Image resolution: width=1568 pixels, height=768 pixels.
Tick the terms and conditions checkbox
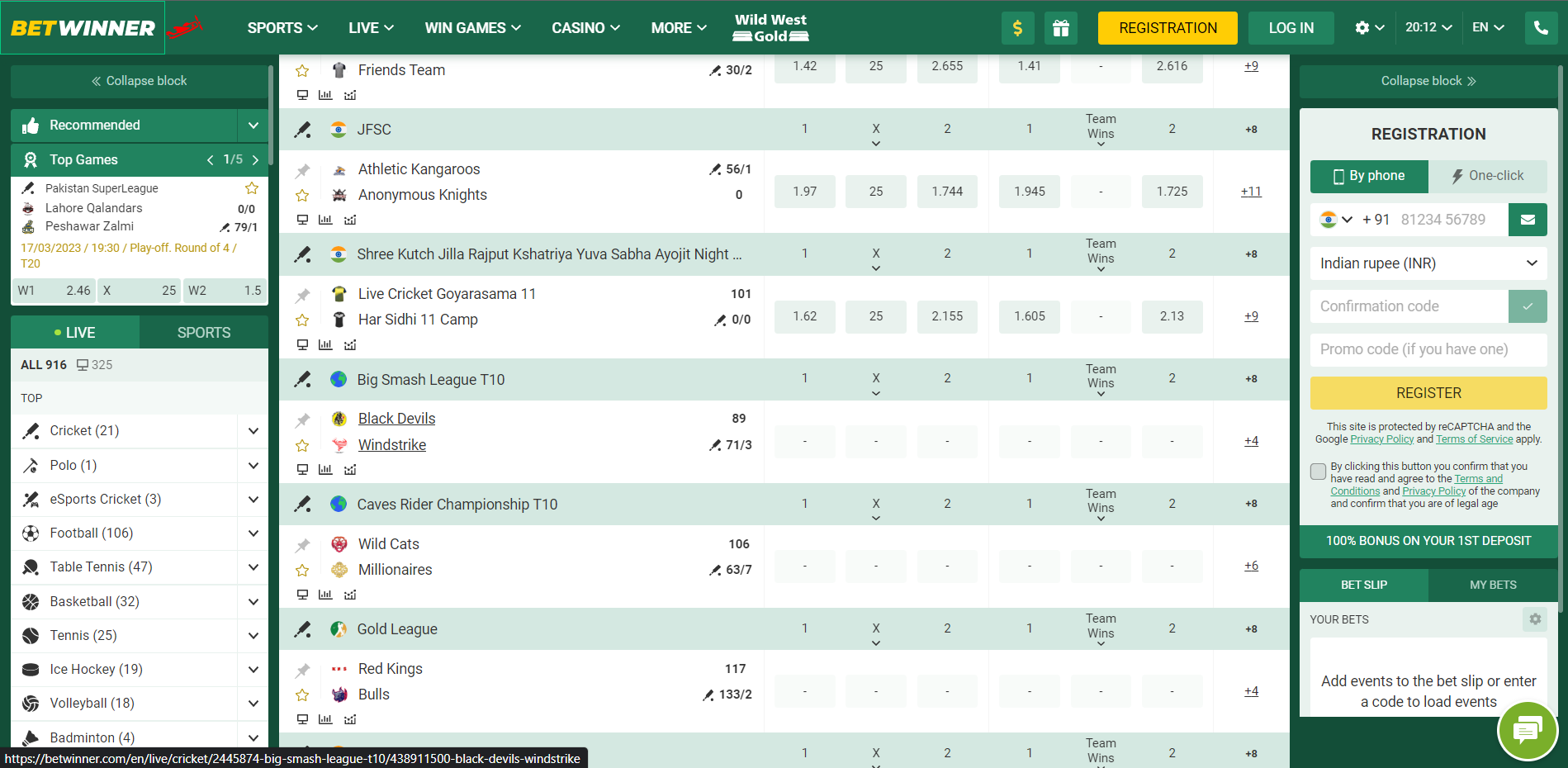(1319, 472)
